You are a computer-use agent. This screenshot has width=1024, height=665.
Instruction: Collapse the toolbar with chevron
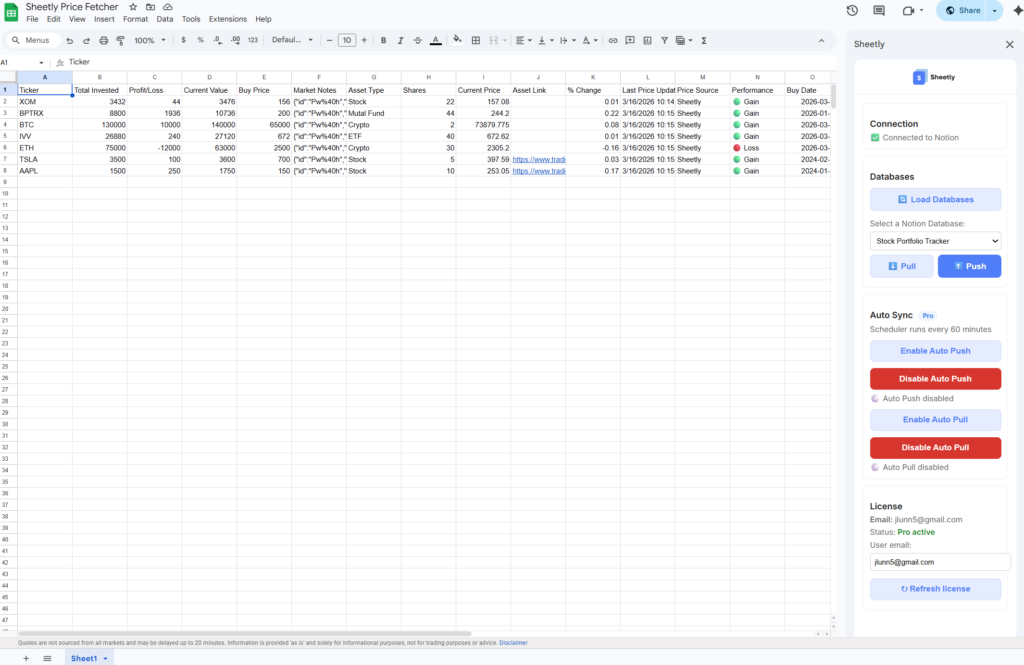[x=822, y=41]
